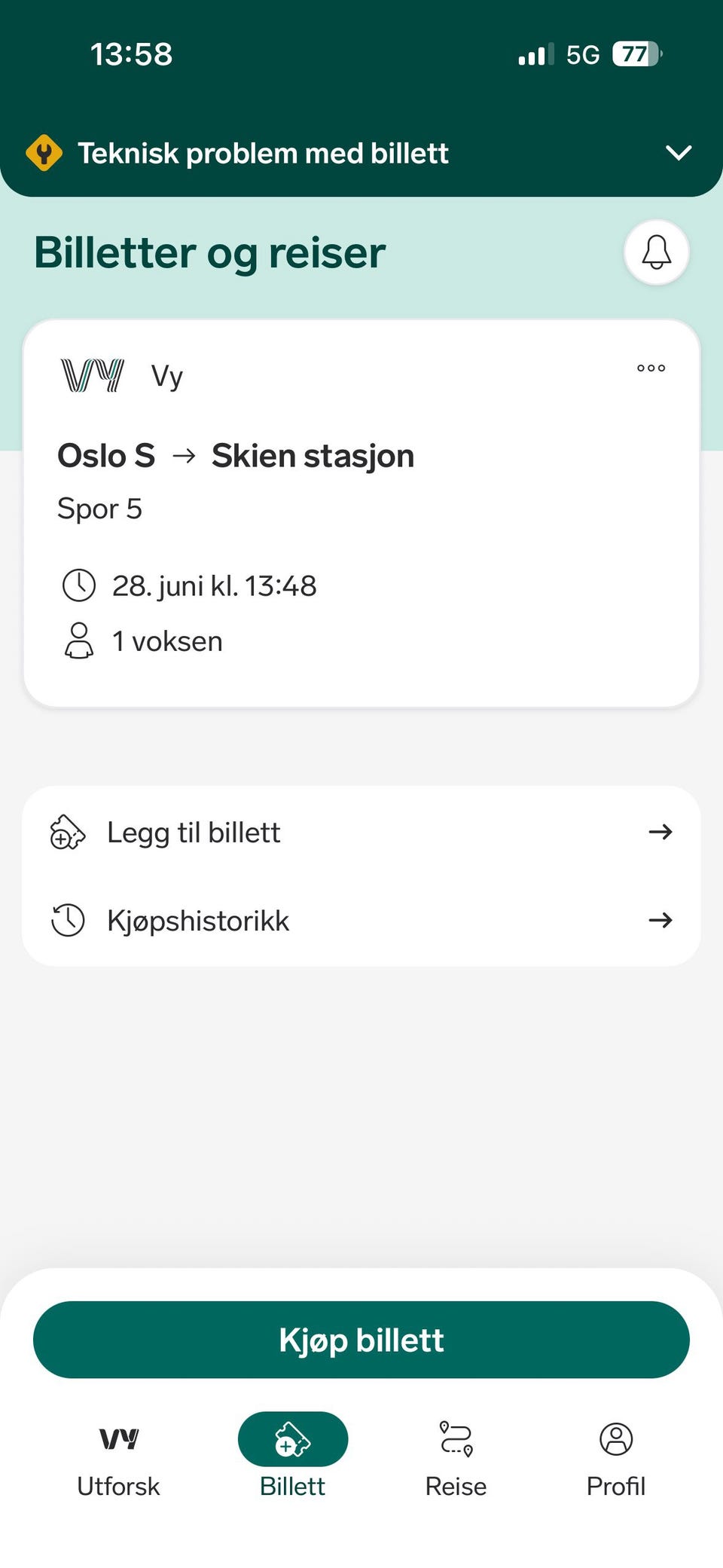723x1568 pixels.
Task: Go to the Reise tab
Action: (x=456, y=1459)
